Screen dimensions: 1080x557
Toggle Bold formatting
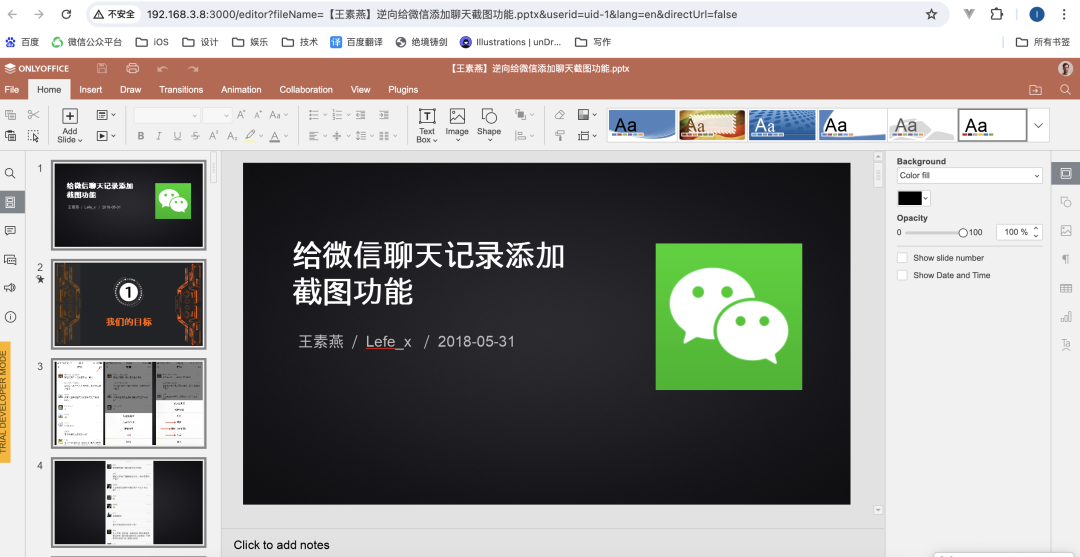pyautogui.click(x=141, y=136)
